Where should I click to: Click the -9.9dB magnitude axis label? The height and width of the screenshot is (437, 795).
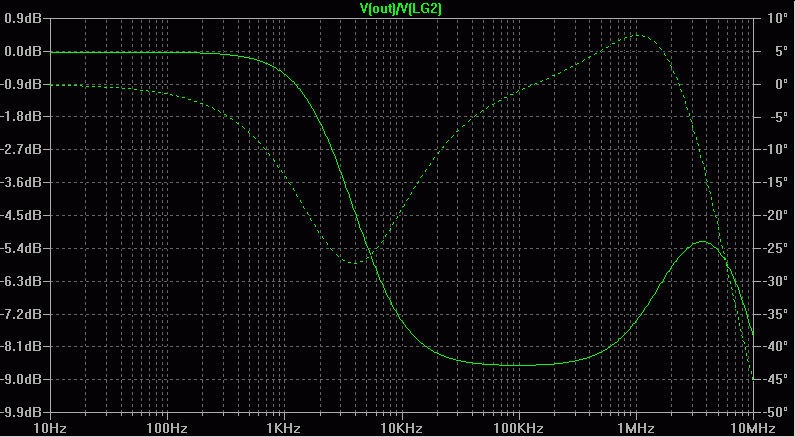coord(22,412)
